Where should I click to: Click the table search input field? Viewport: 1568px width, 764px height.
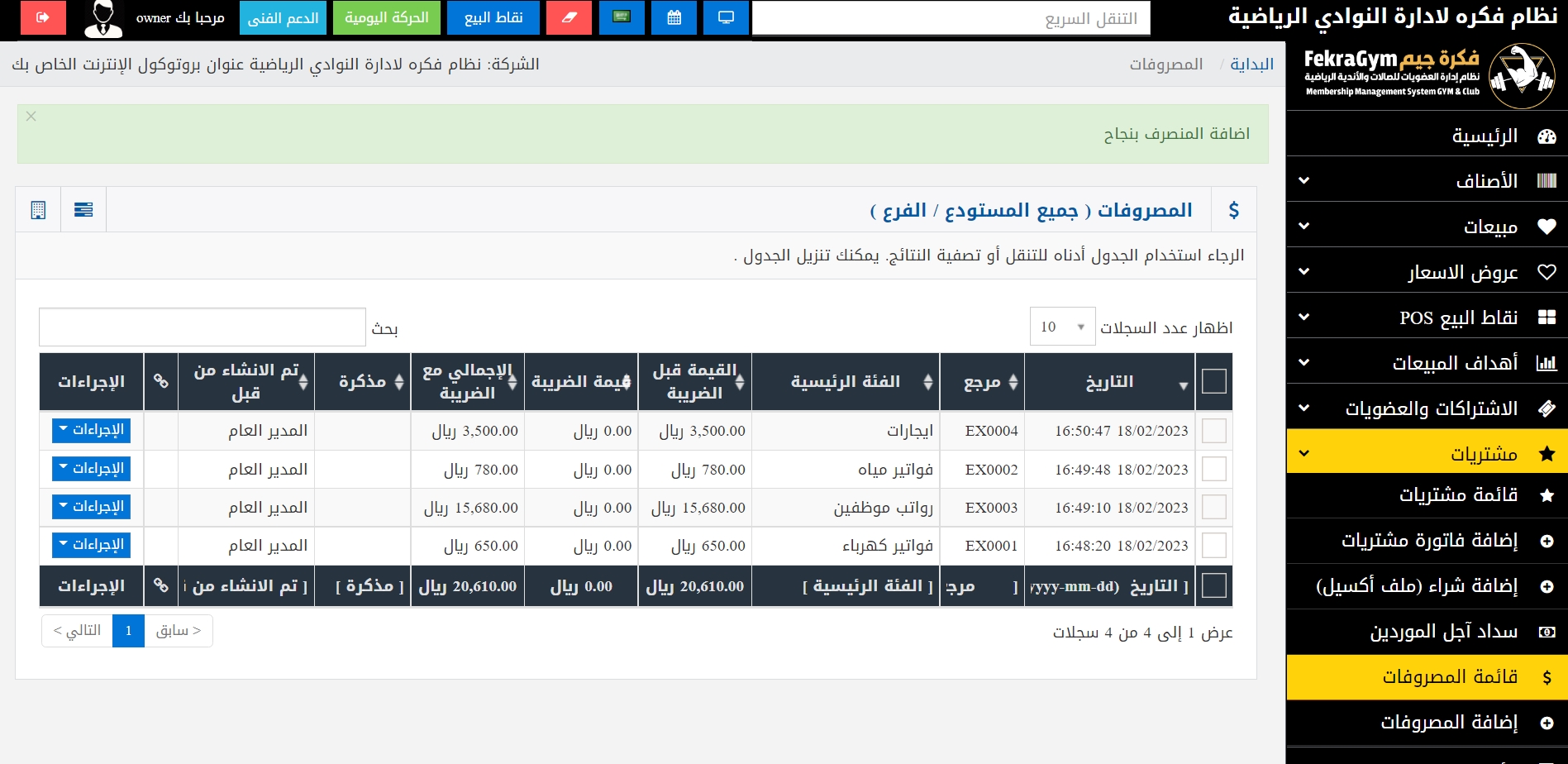203,327
